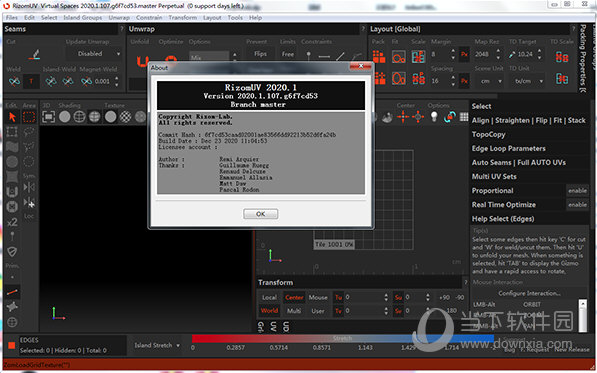
Task: Click the Tu value input field
Action: 363,297
